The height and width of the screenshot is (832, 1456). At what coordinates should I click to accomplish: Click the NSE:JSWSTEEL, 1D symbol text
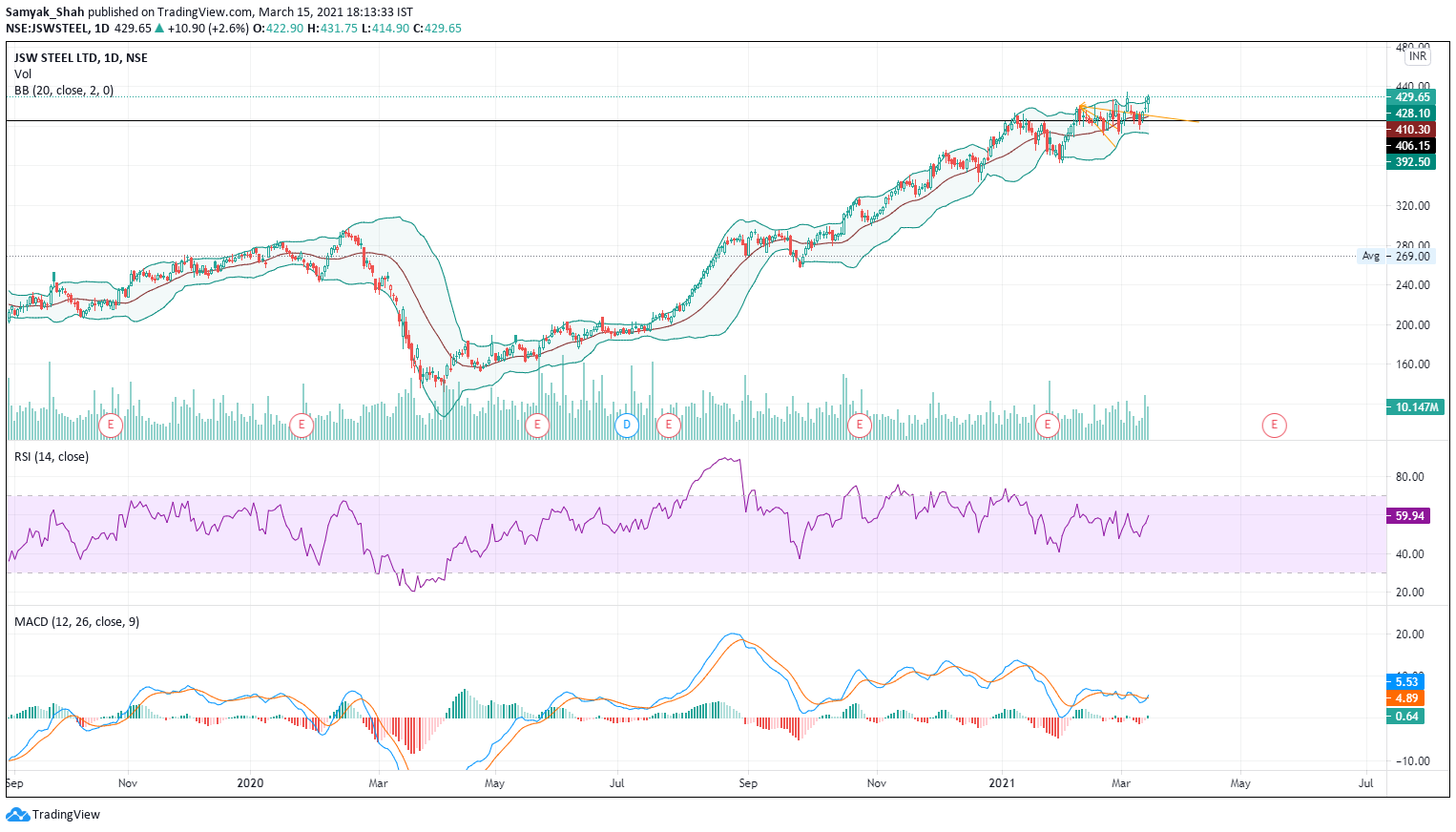pyautogui.click(x=57, y=29)
